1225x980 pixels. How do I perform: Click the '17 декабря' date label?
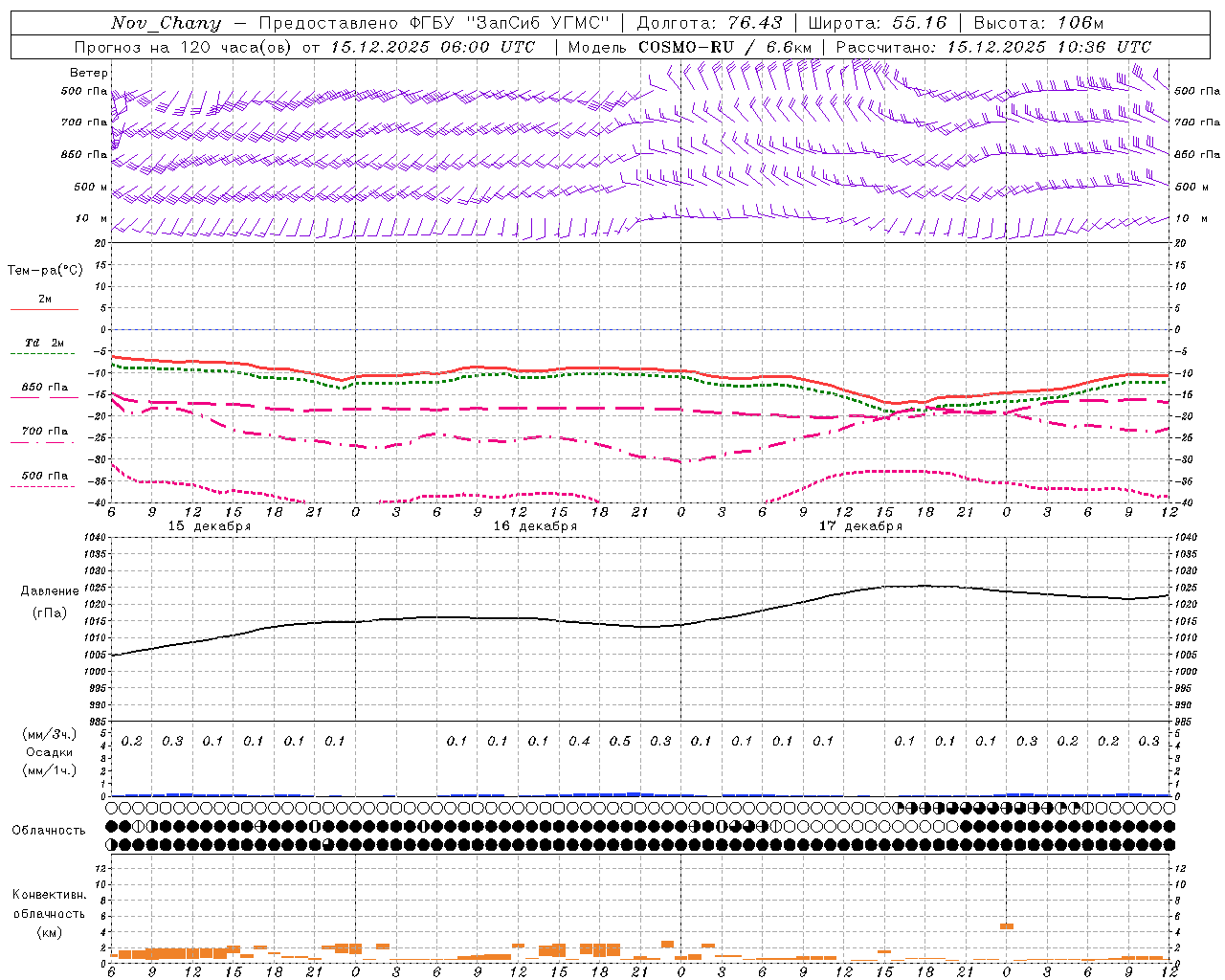[x=860, y=526]
